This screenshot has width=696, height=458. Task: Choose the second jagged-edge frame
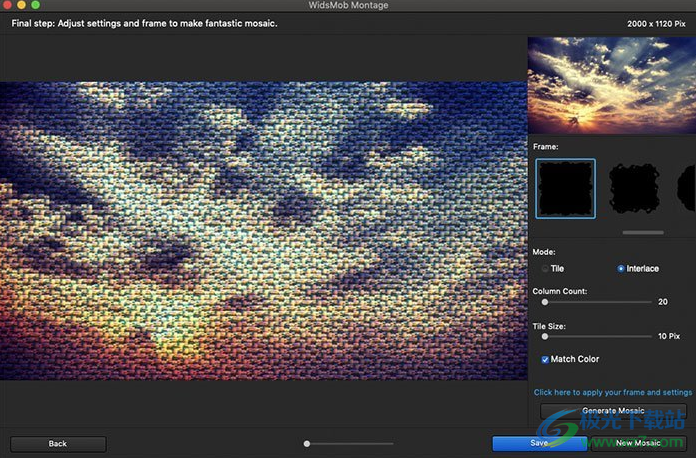pyautogui.click(x=634, y=189)
